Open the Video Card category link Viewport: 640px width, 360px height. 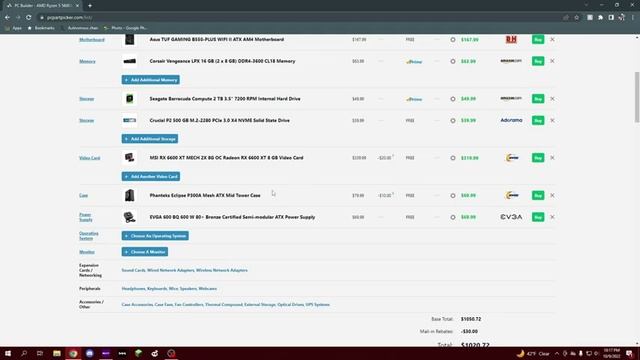89,158
